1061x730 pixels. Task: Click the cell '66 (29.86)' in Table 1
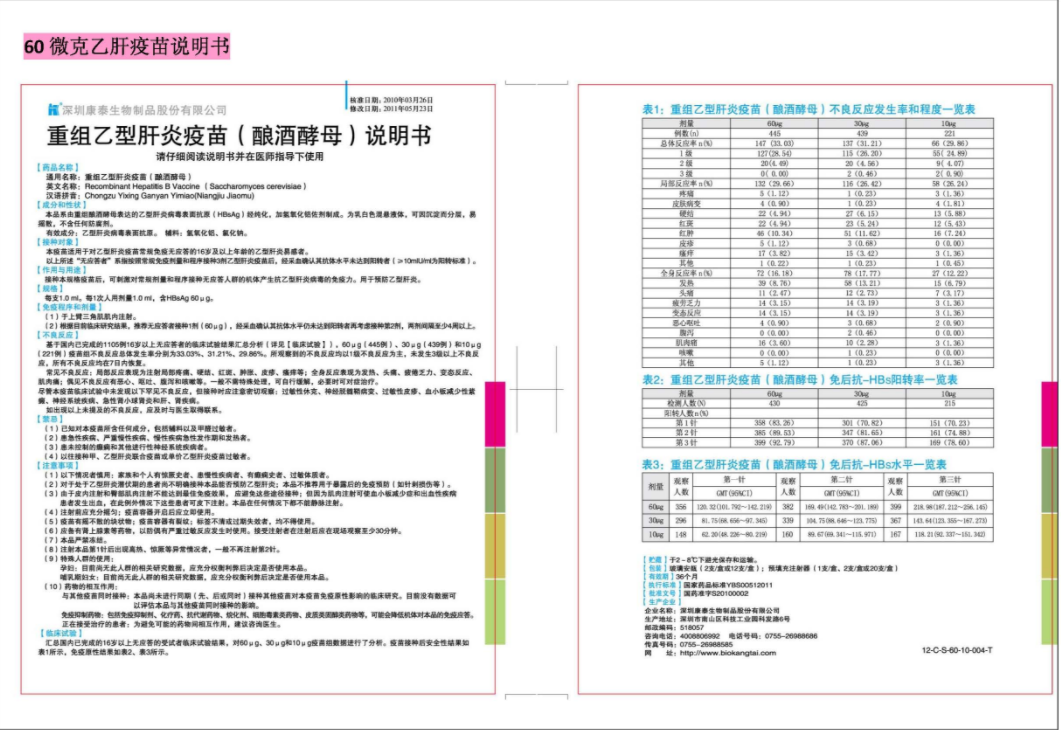pos(949,143)
